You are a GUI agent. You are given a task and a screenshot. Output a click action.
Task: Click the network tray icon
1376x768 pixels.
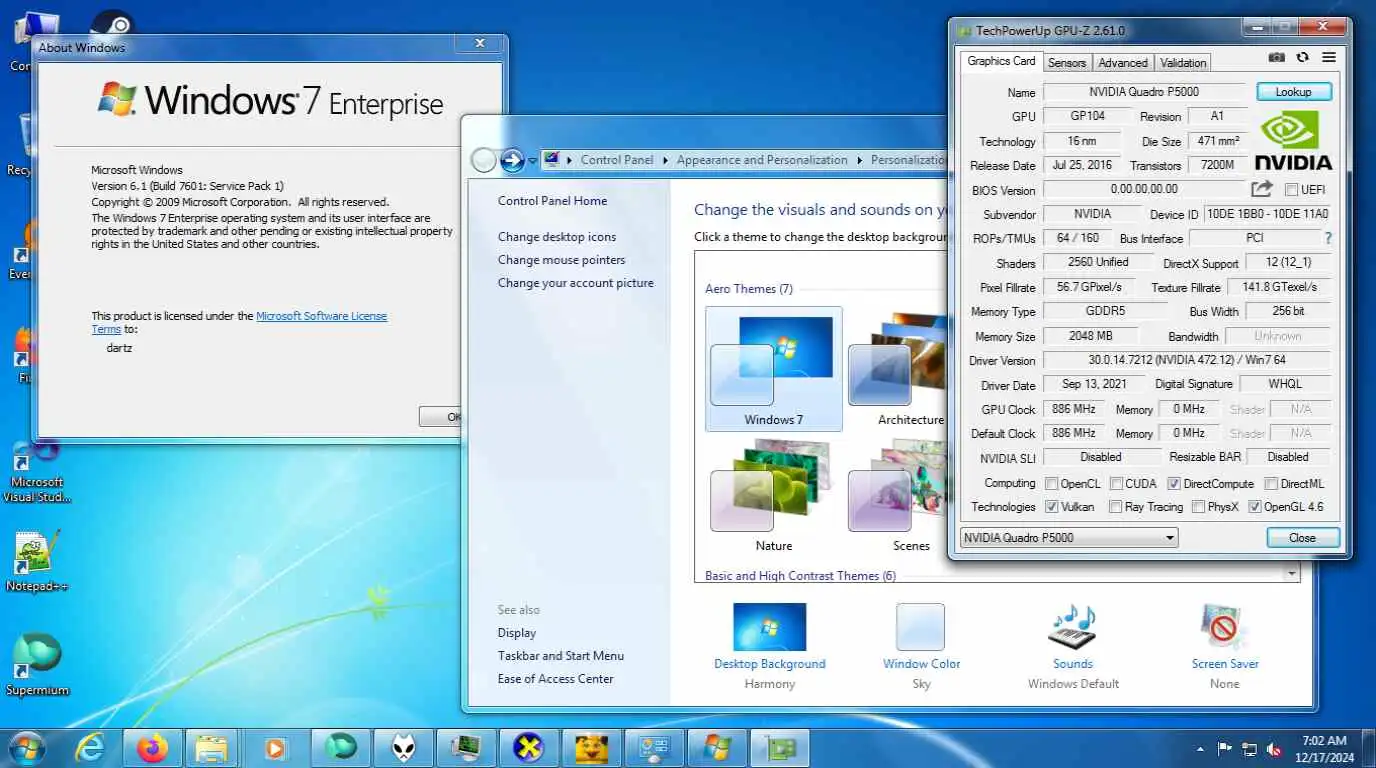pyautogui.click(x=1250, y=749)
